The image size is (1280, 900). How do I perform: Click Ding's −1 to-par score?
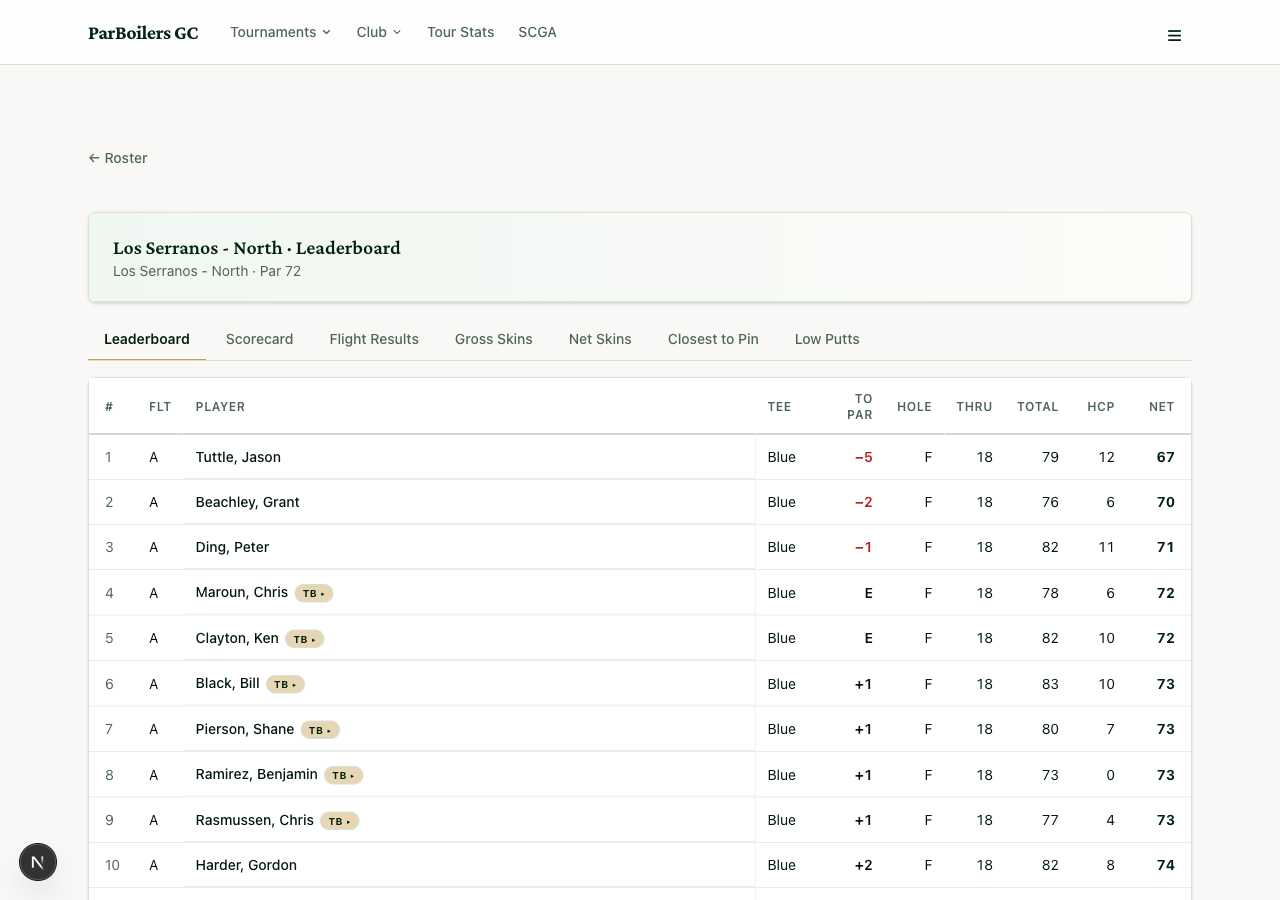tap(864, 547)
